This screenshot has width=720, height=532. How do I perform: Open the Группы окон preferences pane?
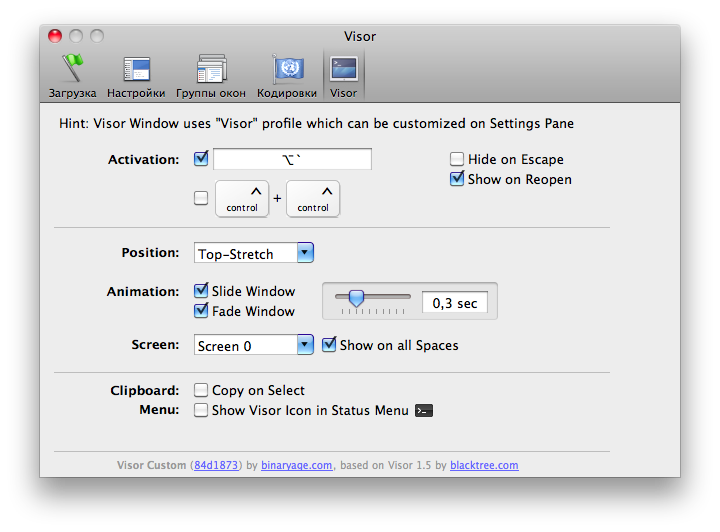[210, 76]
